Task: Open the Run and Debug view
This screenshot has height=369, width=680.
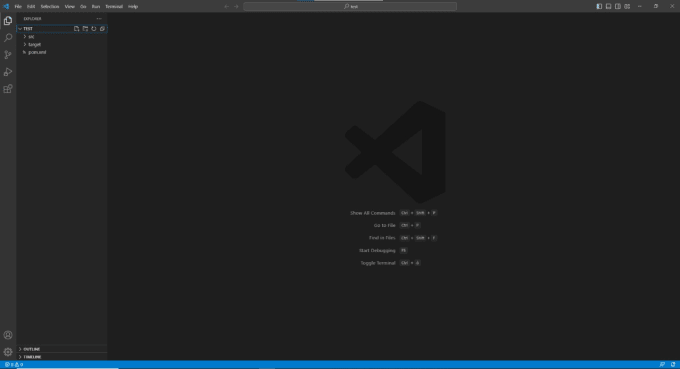Action: point(8,72)
